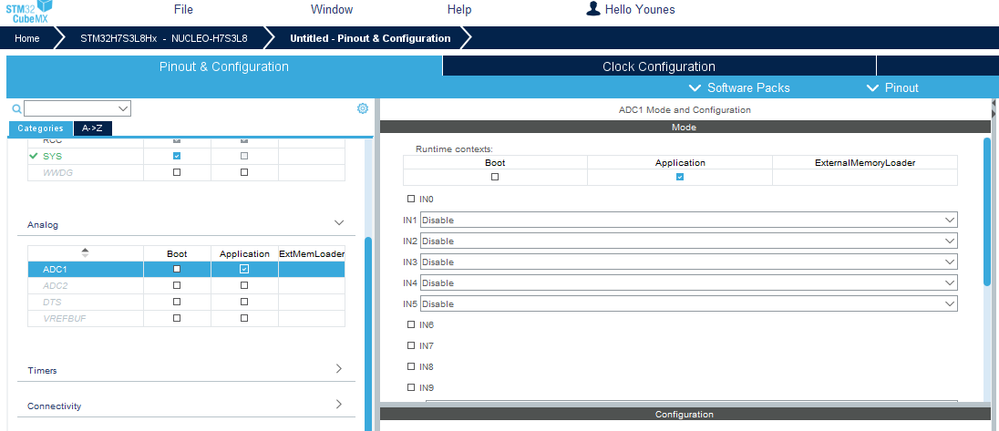Image resolution: width=999 pixels, height=431 pixels.
Task: Sort the Analog table with the sort arrows
Action: tap(85, 253)
